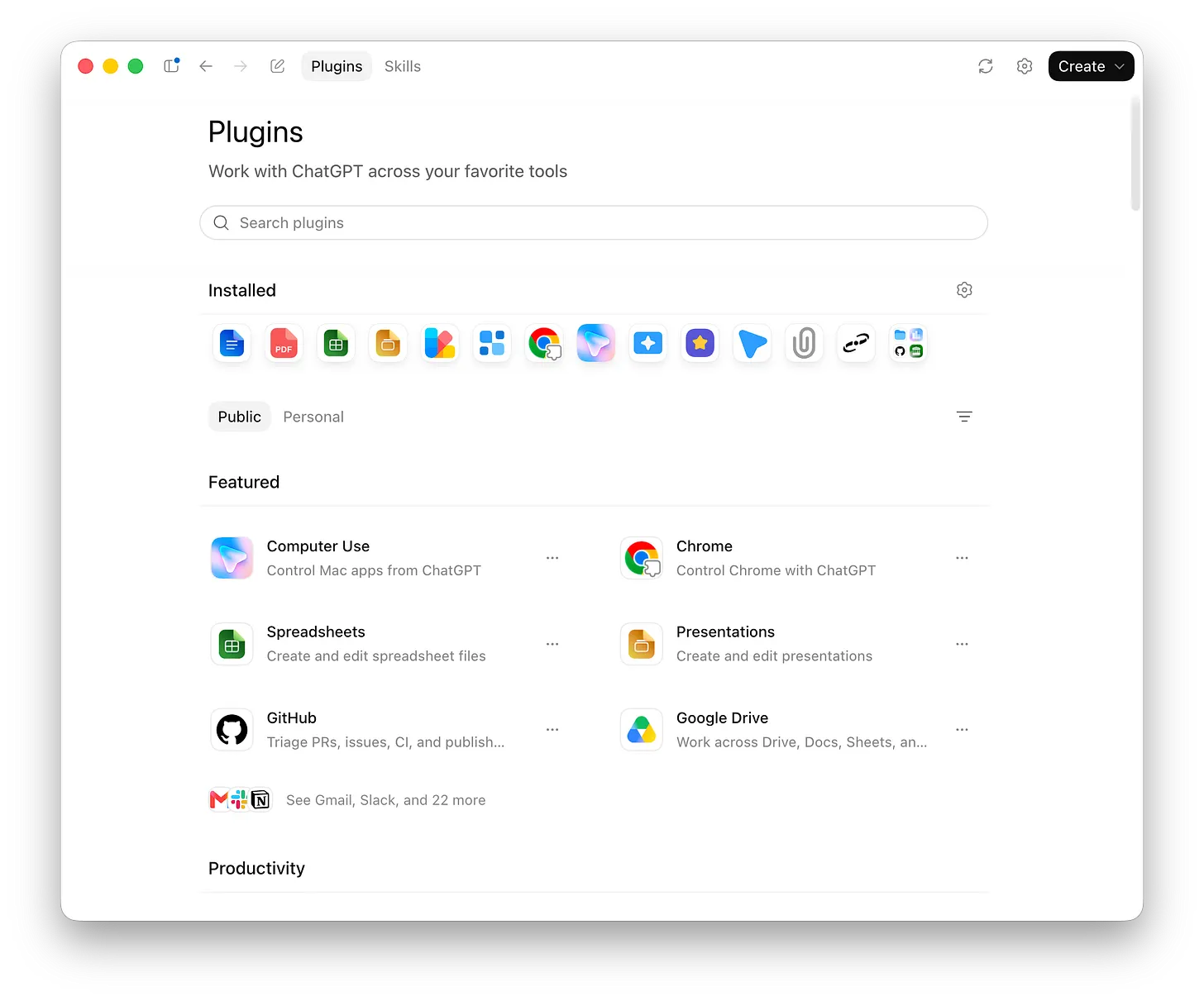The width and height of the screenshot is (1204, 1001).
Task: Open the purple star plugin in Installed
Action: point(700,343)
